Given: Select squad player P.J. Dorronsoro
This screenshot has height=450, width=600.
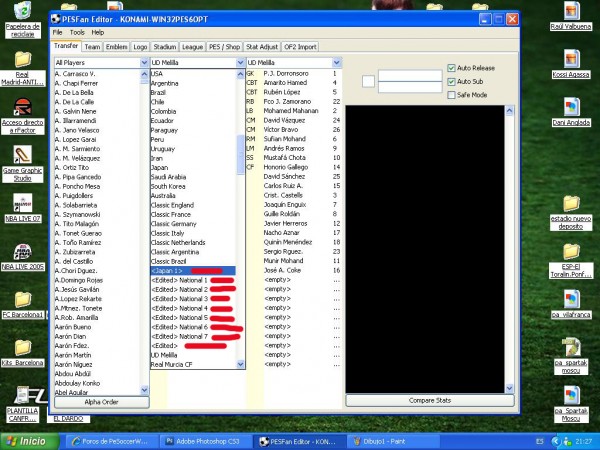Looking at the screenshot, I should 293,73.
